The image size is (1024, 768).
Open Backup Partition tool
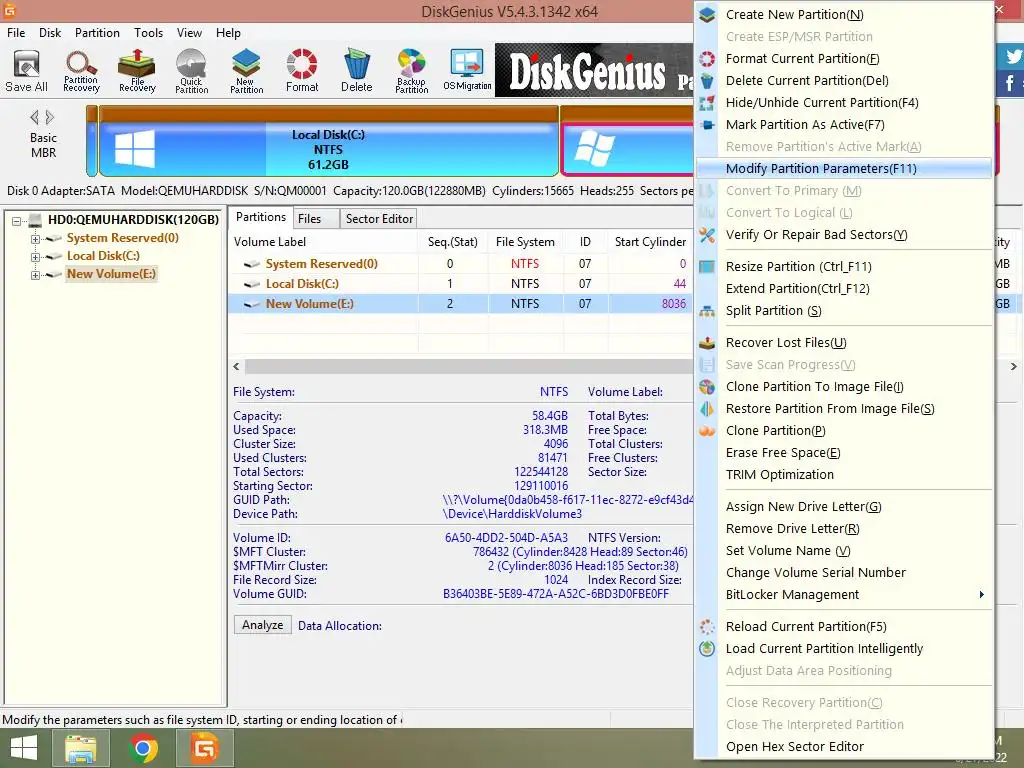pyautogui.click(x=411, y=71)
